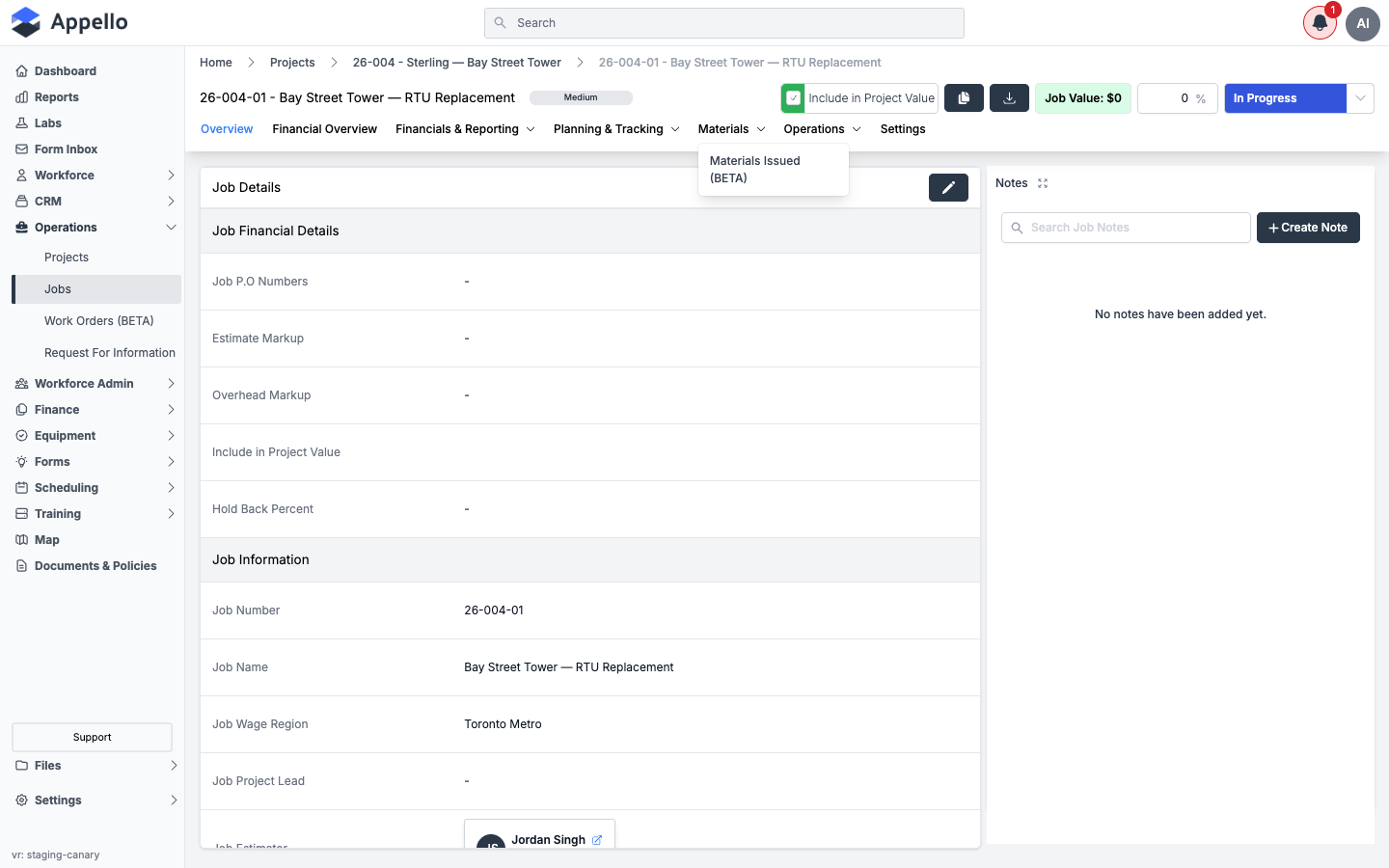Viewport: 1389px width, 868px height.
Task: Switch to Financial Overview tab
Action: click(x=324, y=129)
